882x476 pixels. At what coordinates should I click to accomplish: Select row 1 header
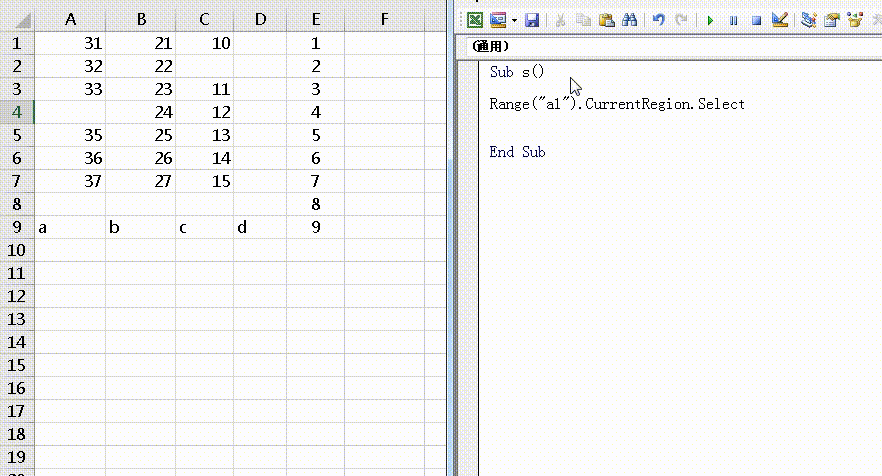click(x=17, y=43)
